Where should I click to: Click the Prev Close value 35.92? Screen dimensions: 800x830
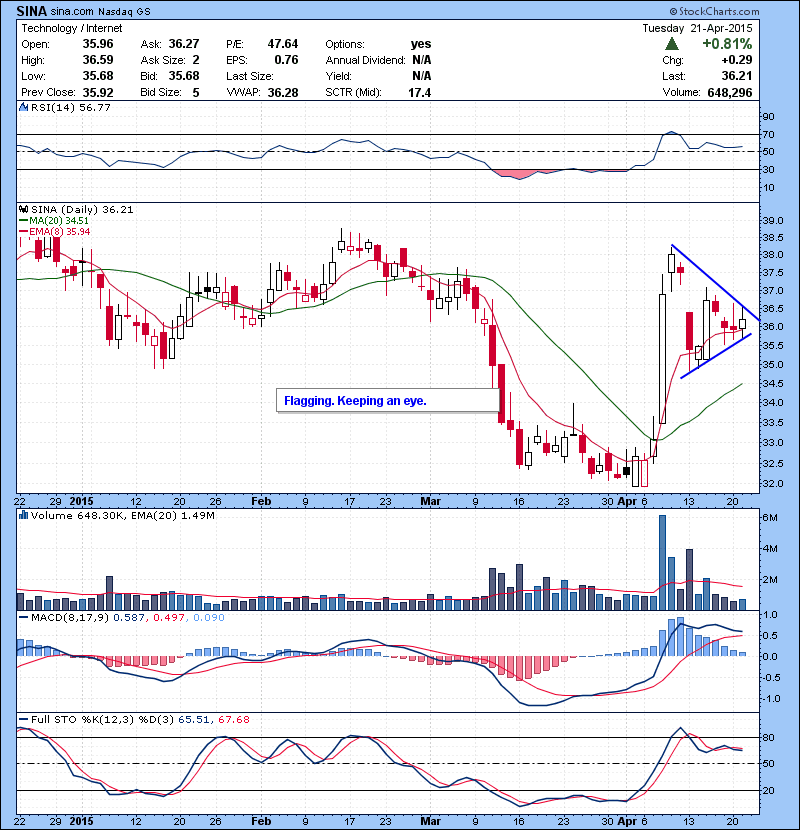[x=98, y=93]
